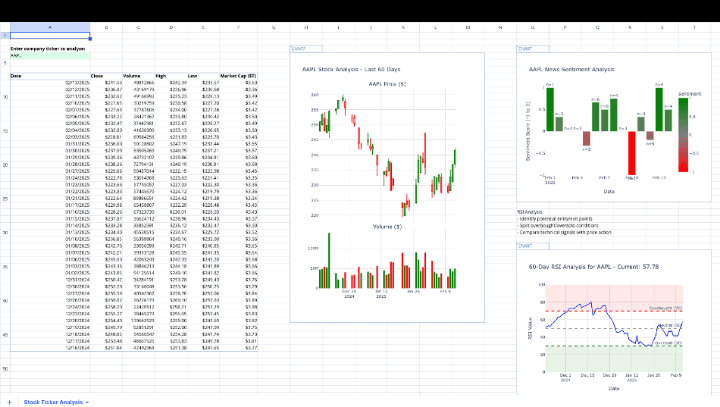Click the last date cell 12/16/2024
Image resolution: width=720 pixels, height=407 pixels.
[x=50, y=348]
